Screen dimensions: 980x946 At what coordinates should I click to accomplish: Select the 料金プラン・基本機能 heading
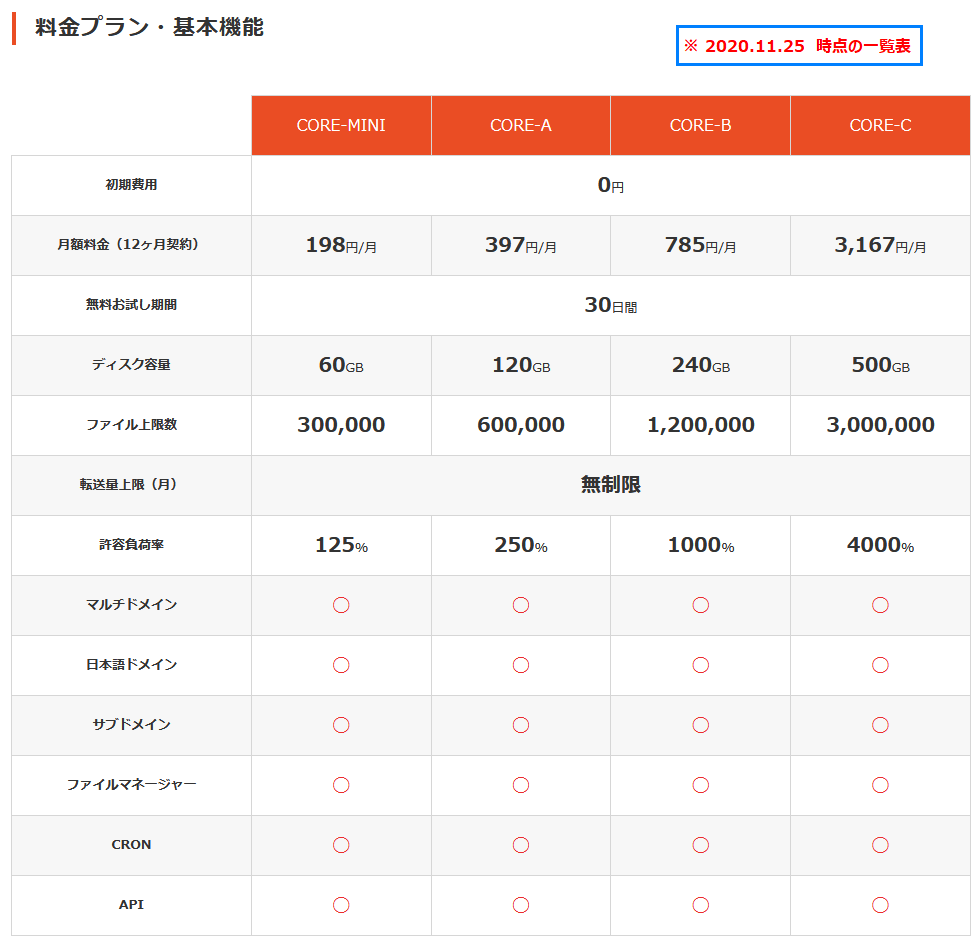tap(149, 27)
